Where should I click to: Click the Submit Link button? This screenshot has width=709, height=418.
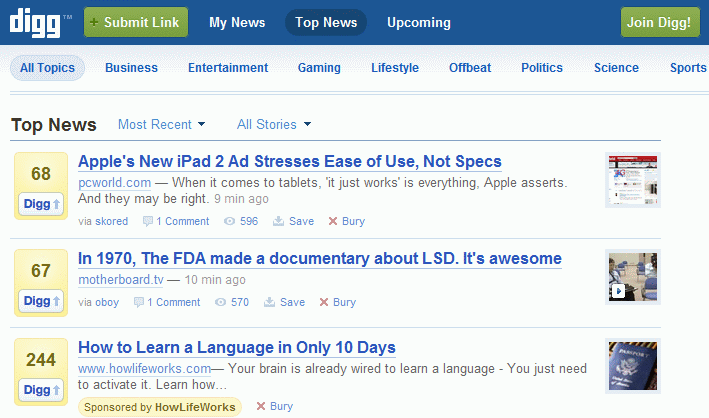(x=136, y=22)
